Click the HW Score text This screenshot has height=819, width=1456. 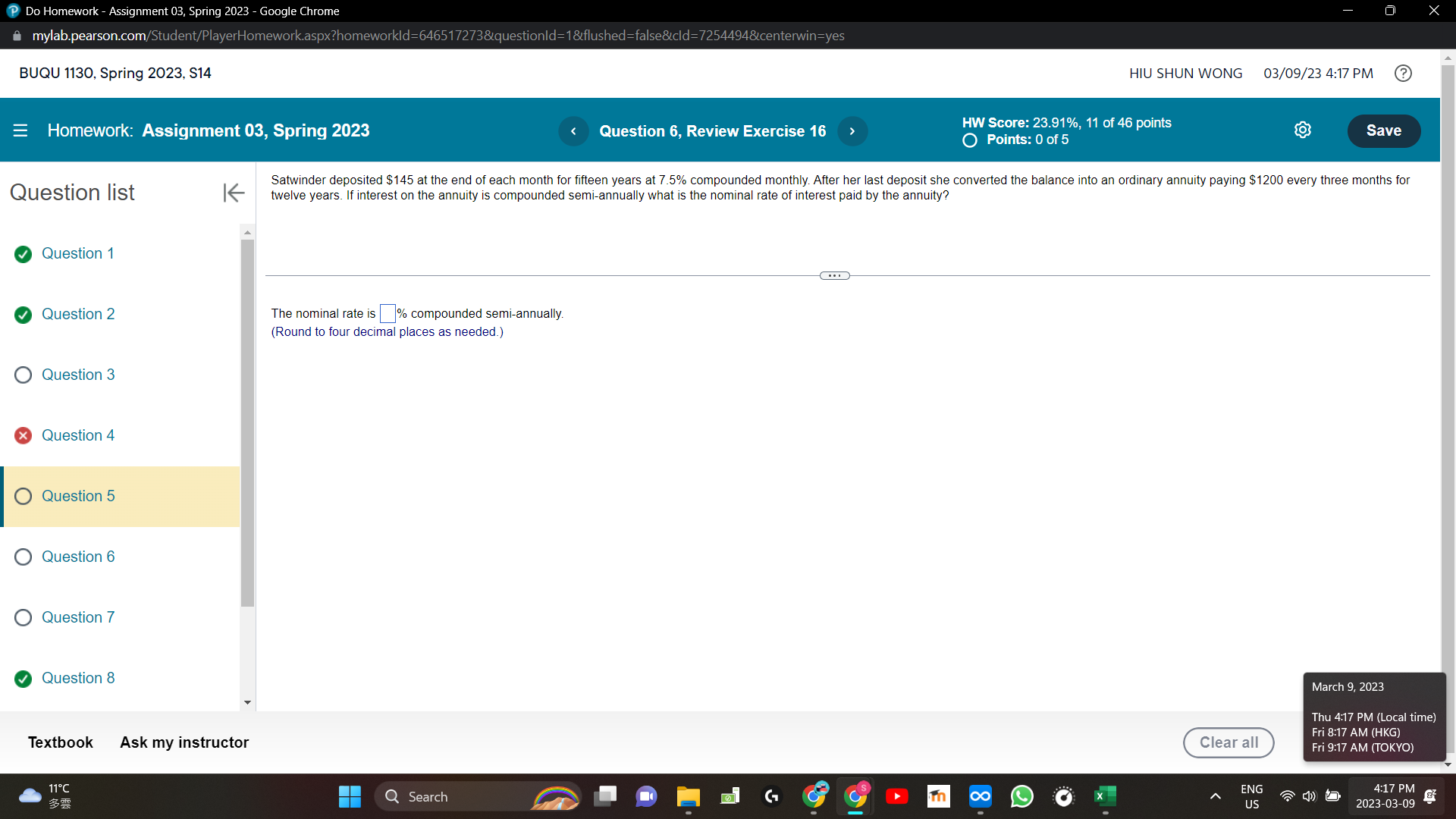pyautogui.click(x=1066, y=123)
